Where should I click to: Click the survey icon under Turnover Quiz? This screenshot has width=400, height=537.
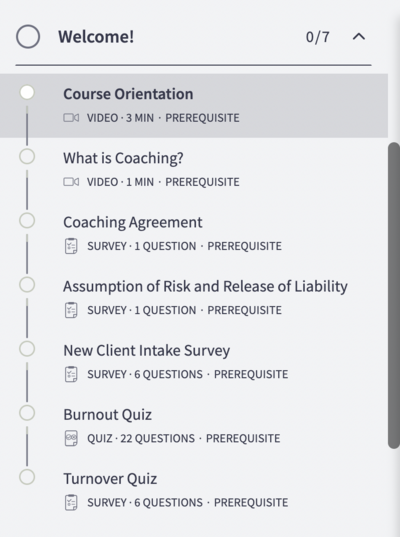tap(71, 502)
